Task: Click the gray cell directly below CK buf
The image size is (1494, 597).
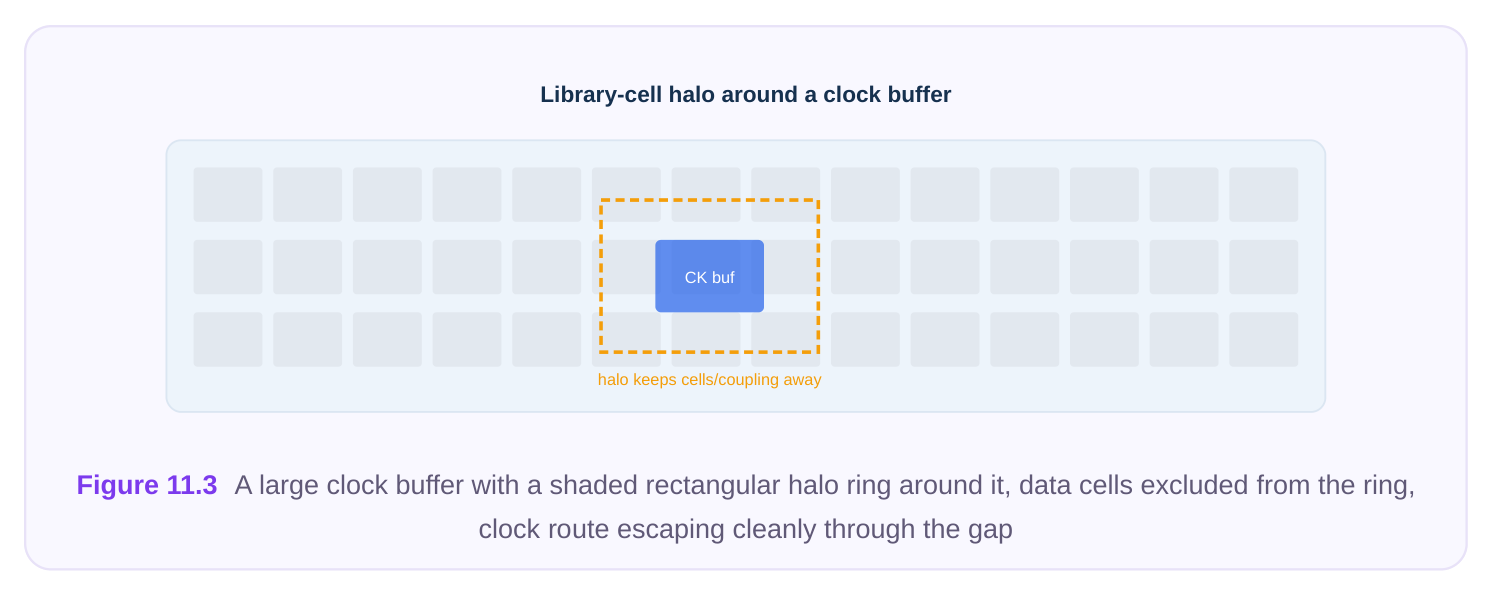Action: coord(706,339)
